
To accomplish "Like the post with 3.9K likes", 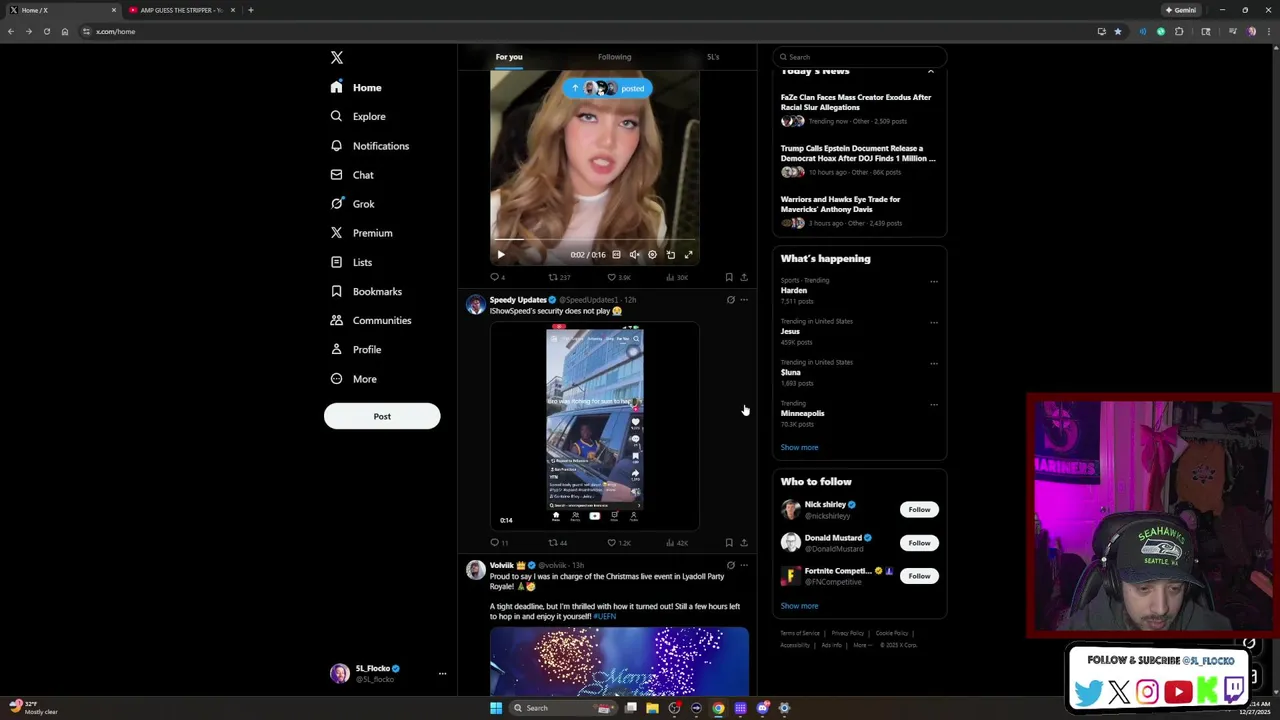I will click(x=619, y=277).
